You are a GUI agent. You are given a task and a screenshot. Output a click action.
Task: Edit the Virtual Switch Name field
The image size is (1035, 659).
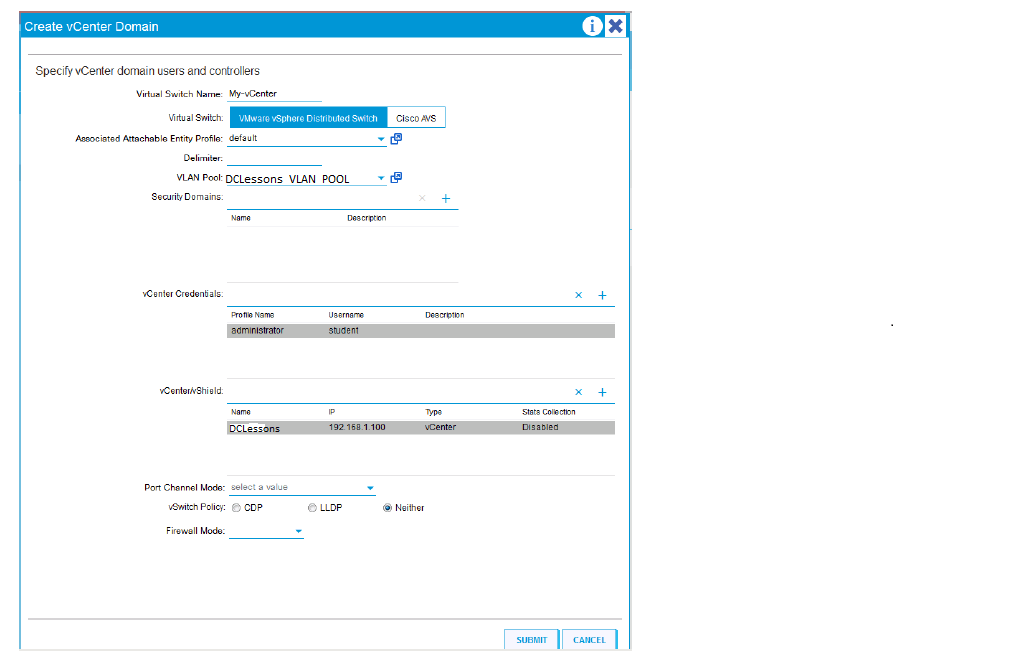(275, 94)
